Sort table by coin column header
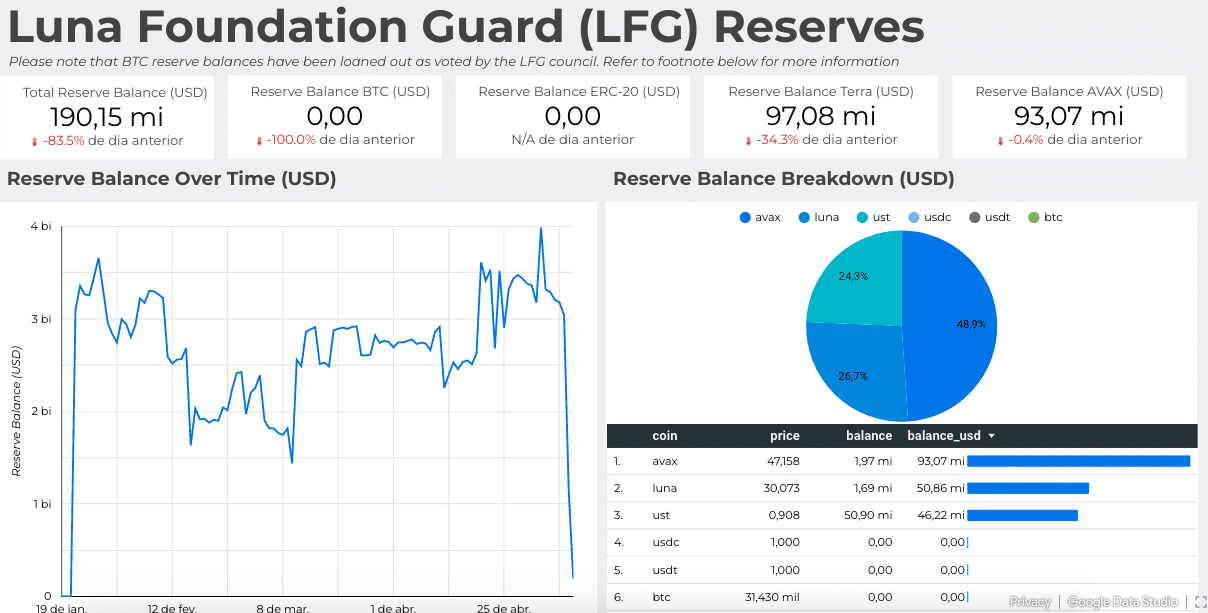Viewport: 1208px width, 613px height. click(665, 436)
